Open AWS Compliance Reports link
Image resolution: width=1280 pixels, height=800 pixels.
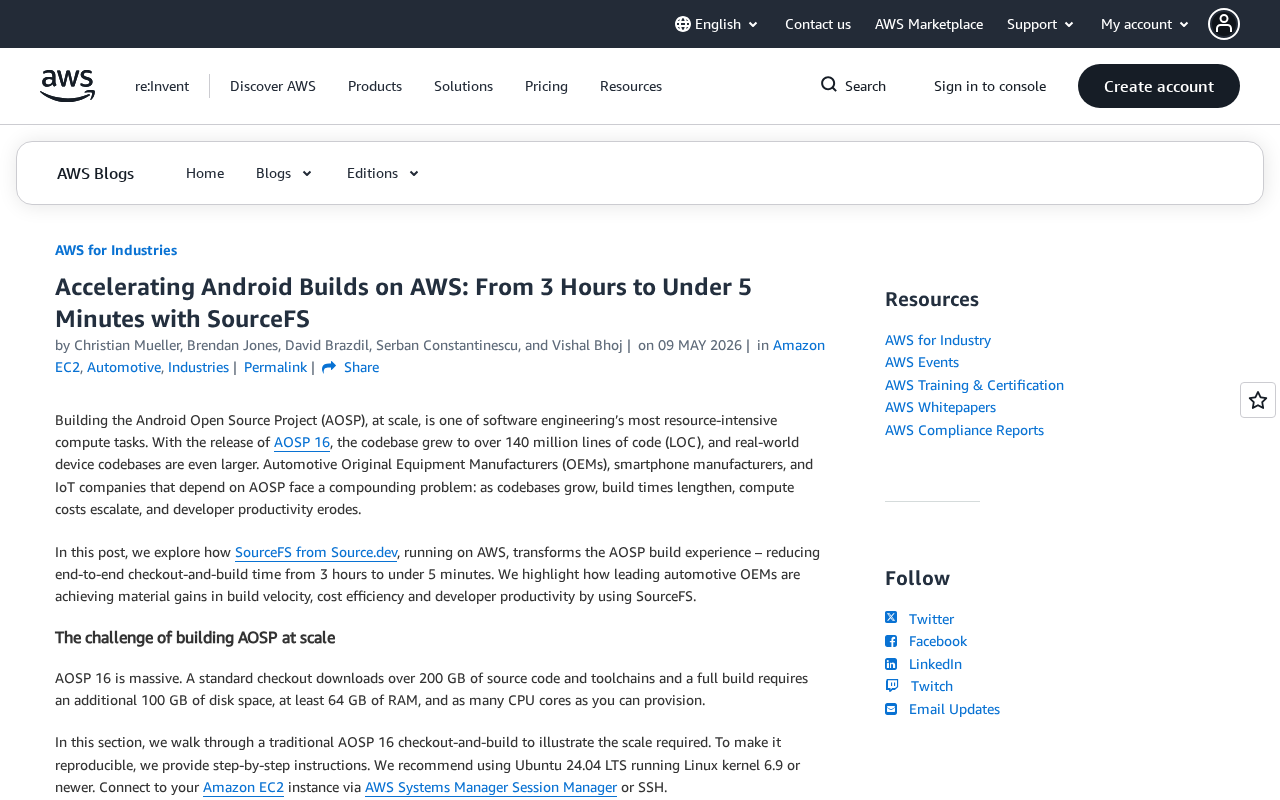964,430
